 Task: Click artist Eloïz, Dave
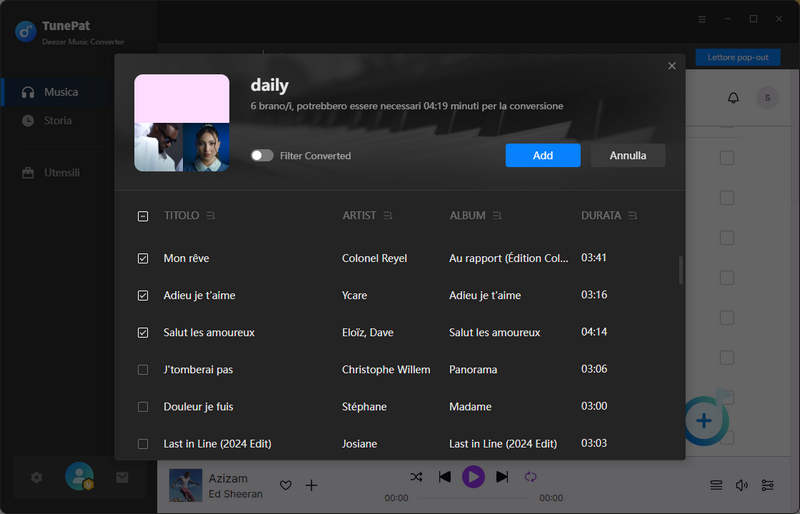pyautogui.click(x=367, y=333)
